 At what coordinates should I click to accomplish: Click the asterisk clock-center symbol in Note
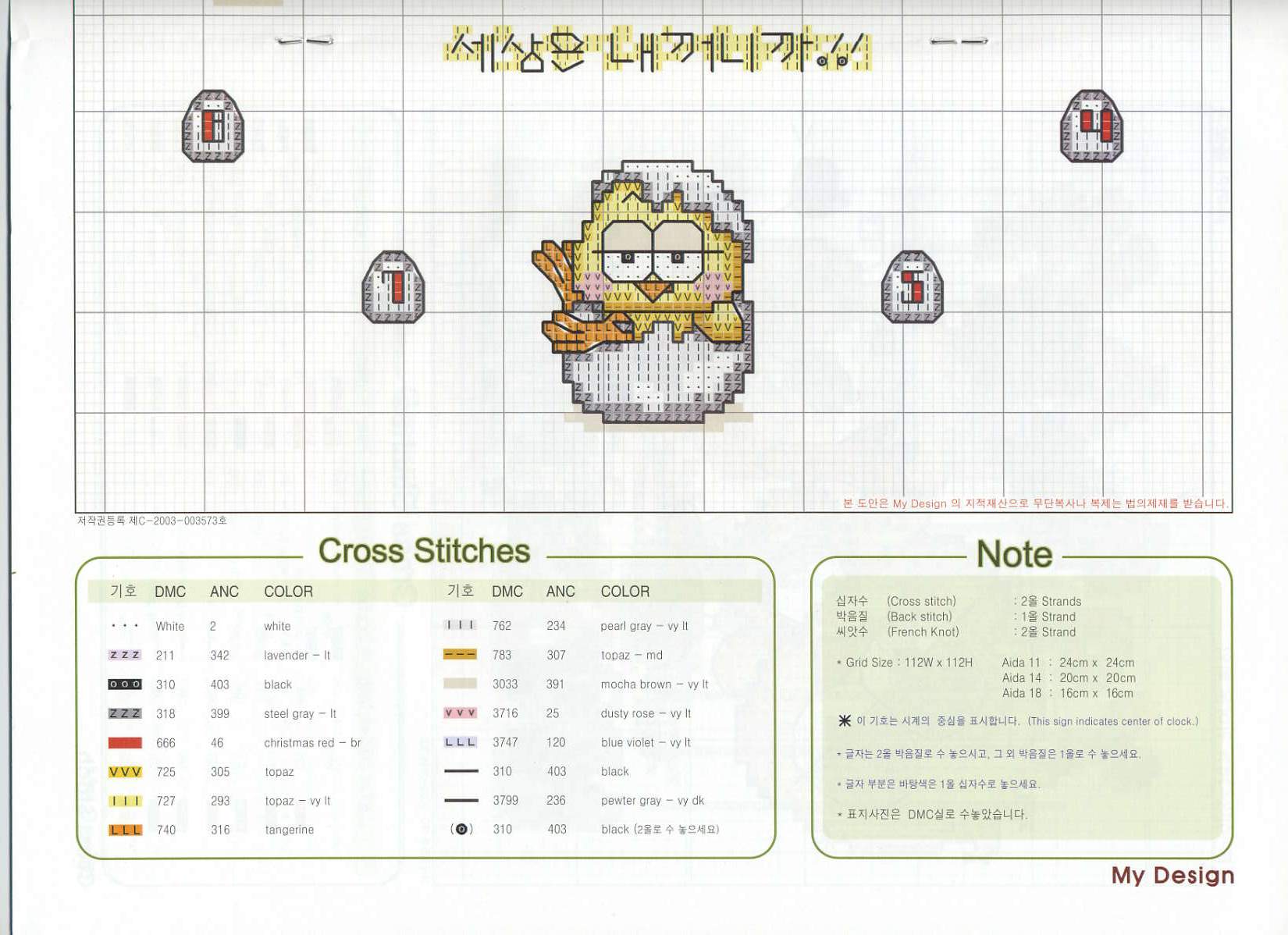coord(845,720)
